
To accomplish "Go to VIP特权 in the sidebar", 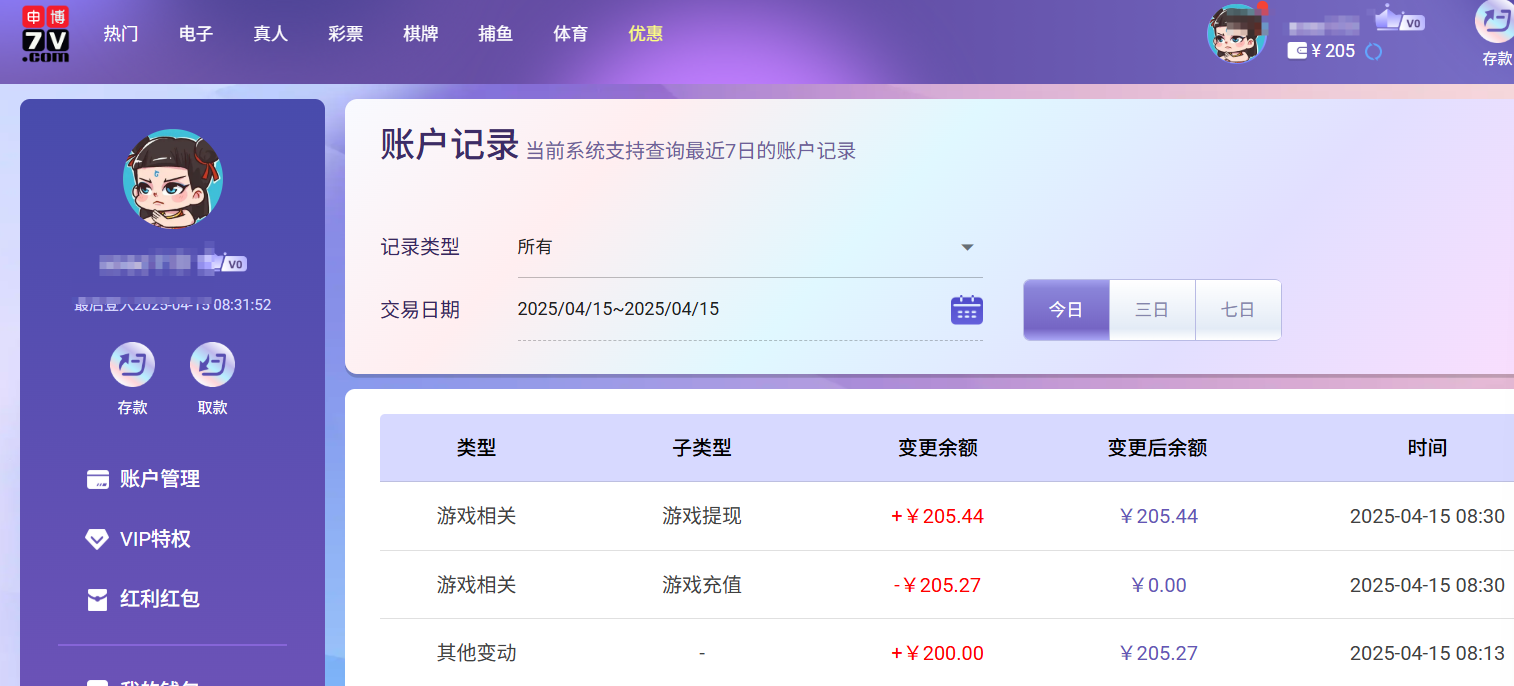I will pyautogui.click(x=154, y=539).
